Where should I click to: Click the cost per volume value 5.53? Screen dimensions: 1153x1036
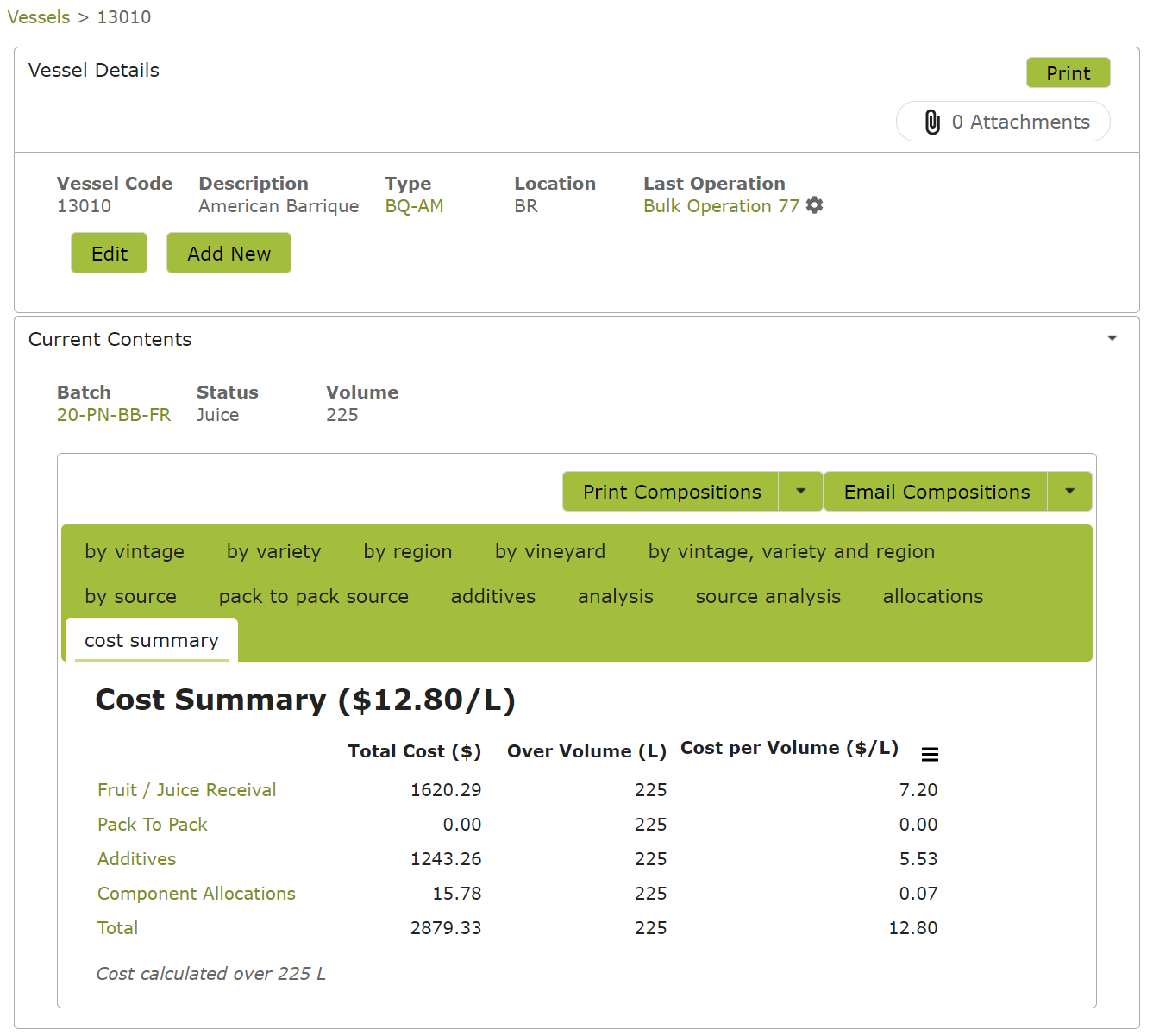918,859
